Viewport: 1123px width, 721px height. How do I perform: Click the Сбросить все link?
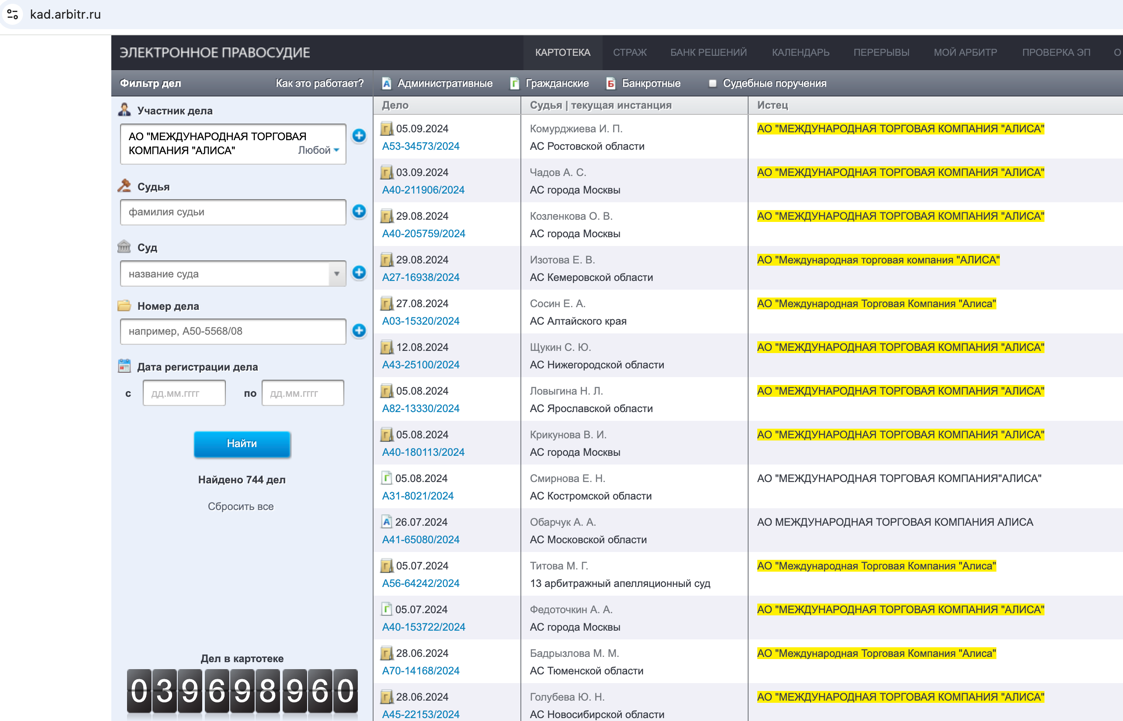tap(241, 506)
